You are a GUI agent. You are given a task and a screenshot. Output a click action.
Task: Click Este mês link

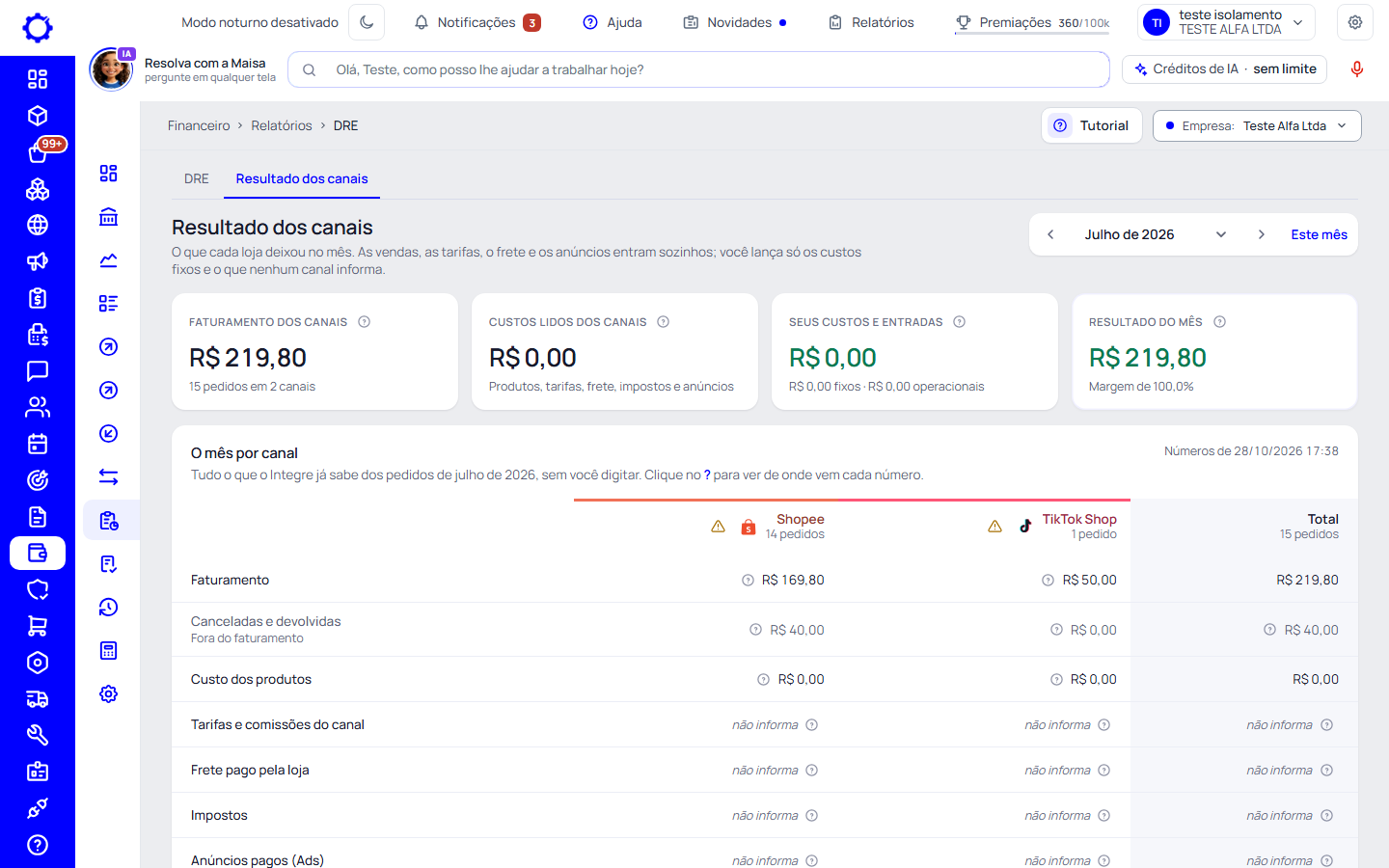pos(1319,234)
